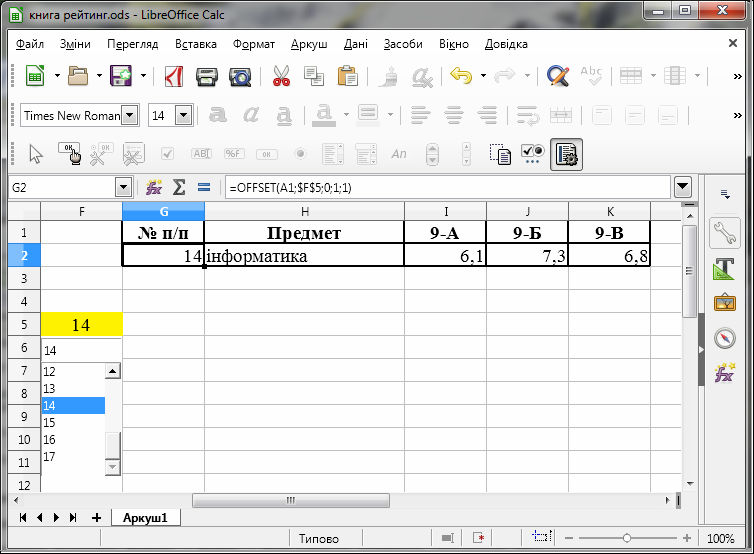
Task: Click the Paste clipboard icon
Action: coord(347,76)
